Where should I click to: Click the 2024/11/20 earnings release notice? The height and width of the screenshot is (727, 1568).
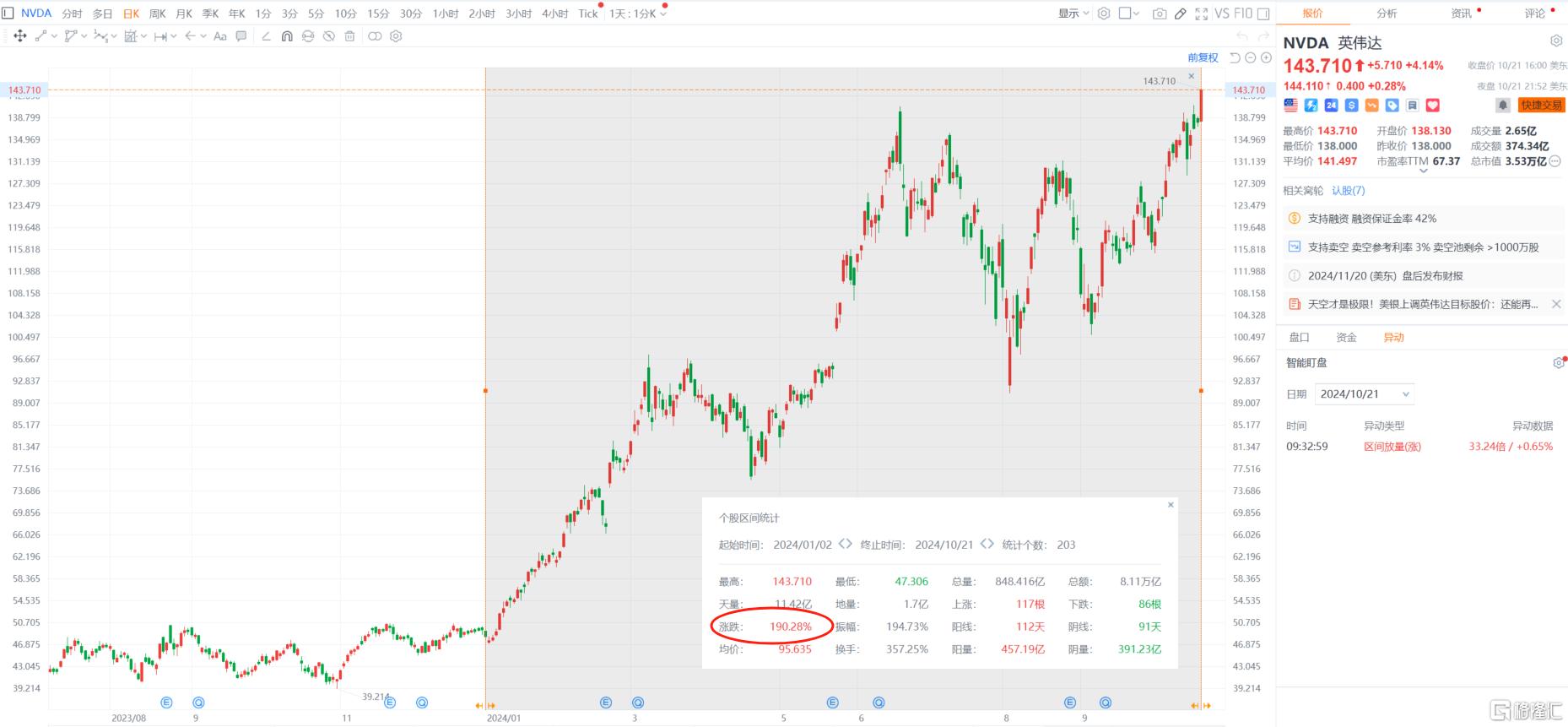(1421, 276)
